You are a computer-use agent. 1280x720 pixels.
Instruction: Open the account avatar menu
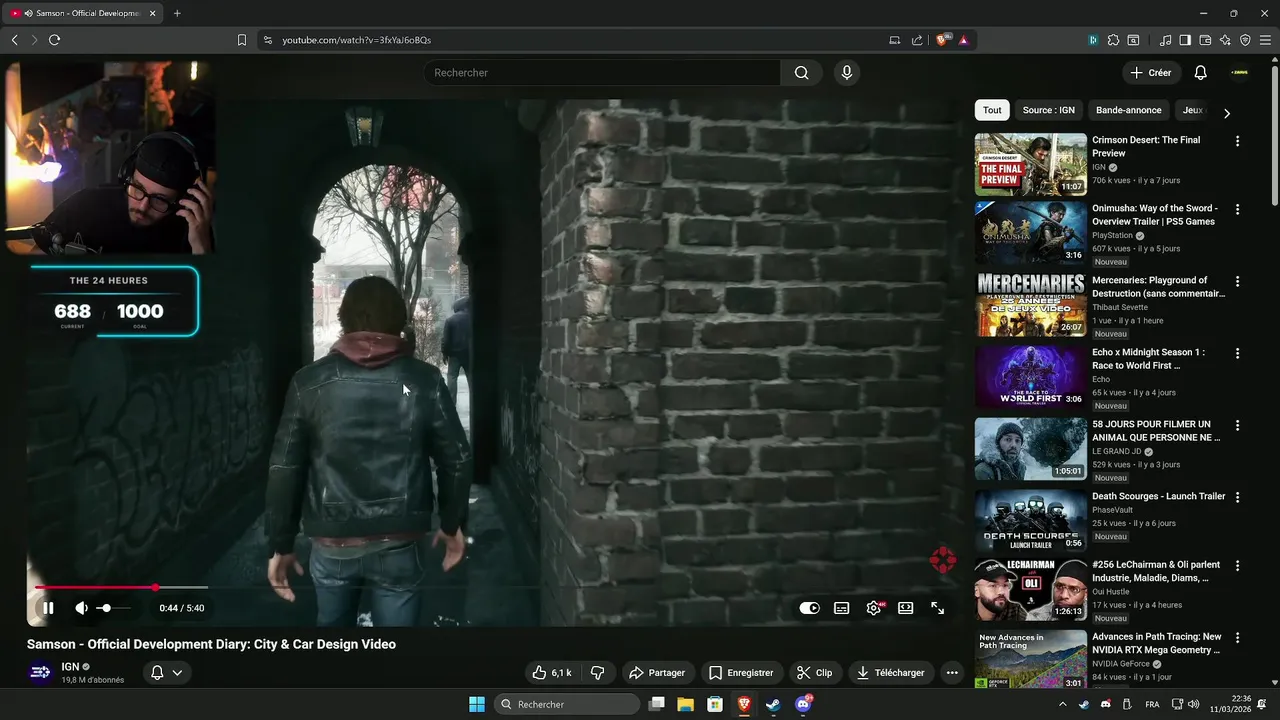point(1239,73)
